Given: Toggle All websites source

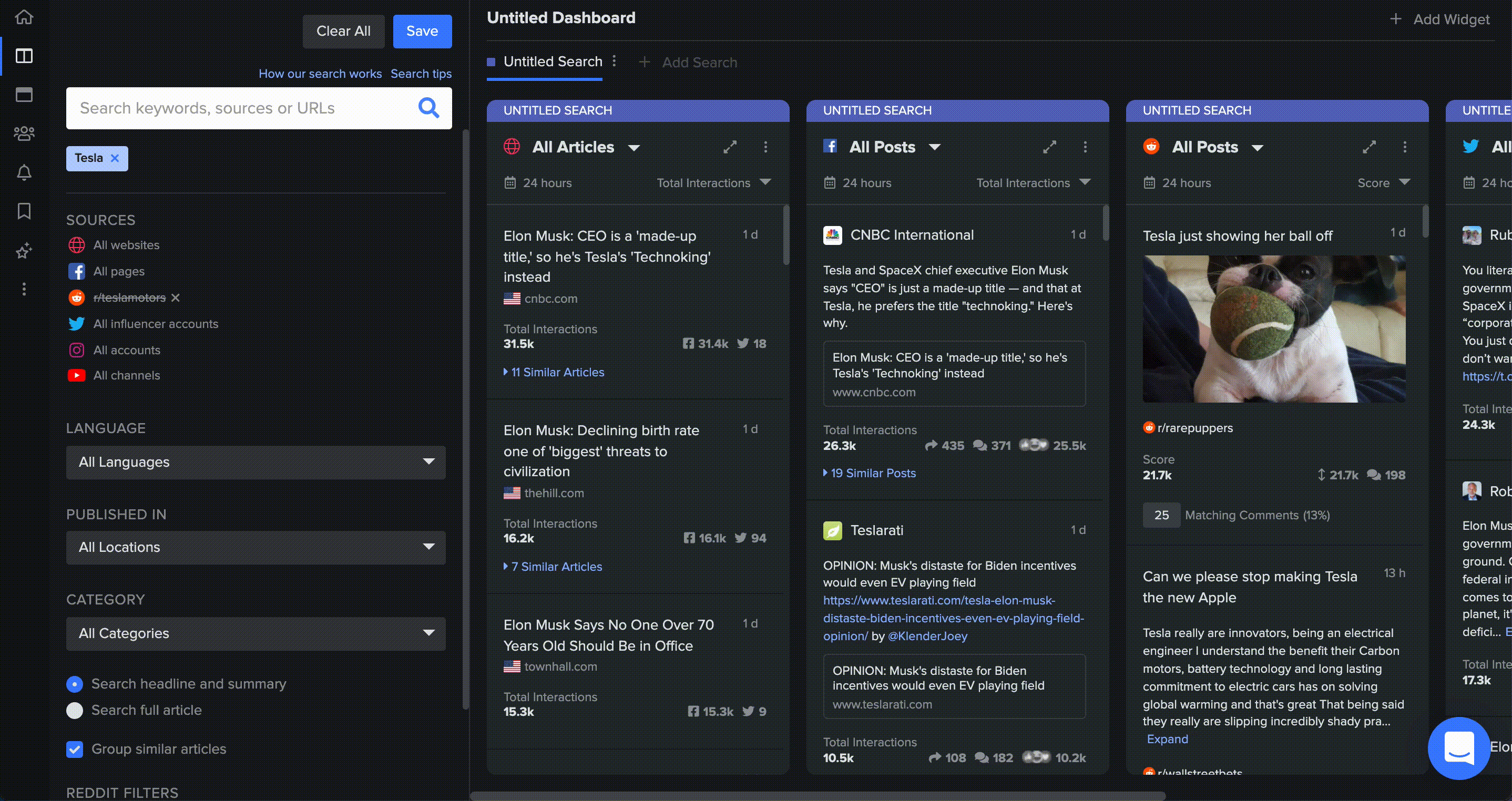Looking at the screenshot, I should coord(114,245).
